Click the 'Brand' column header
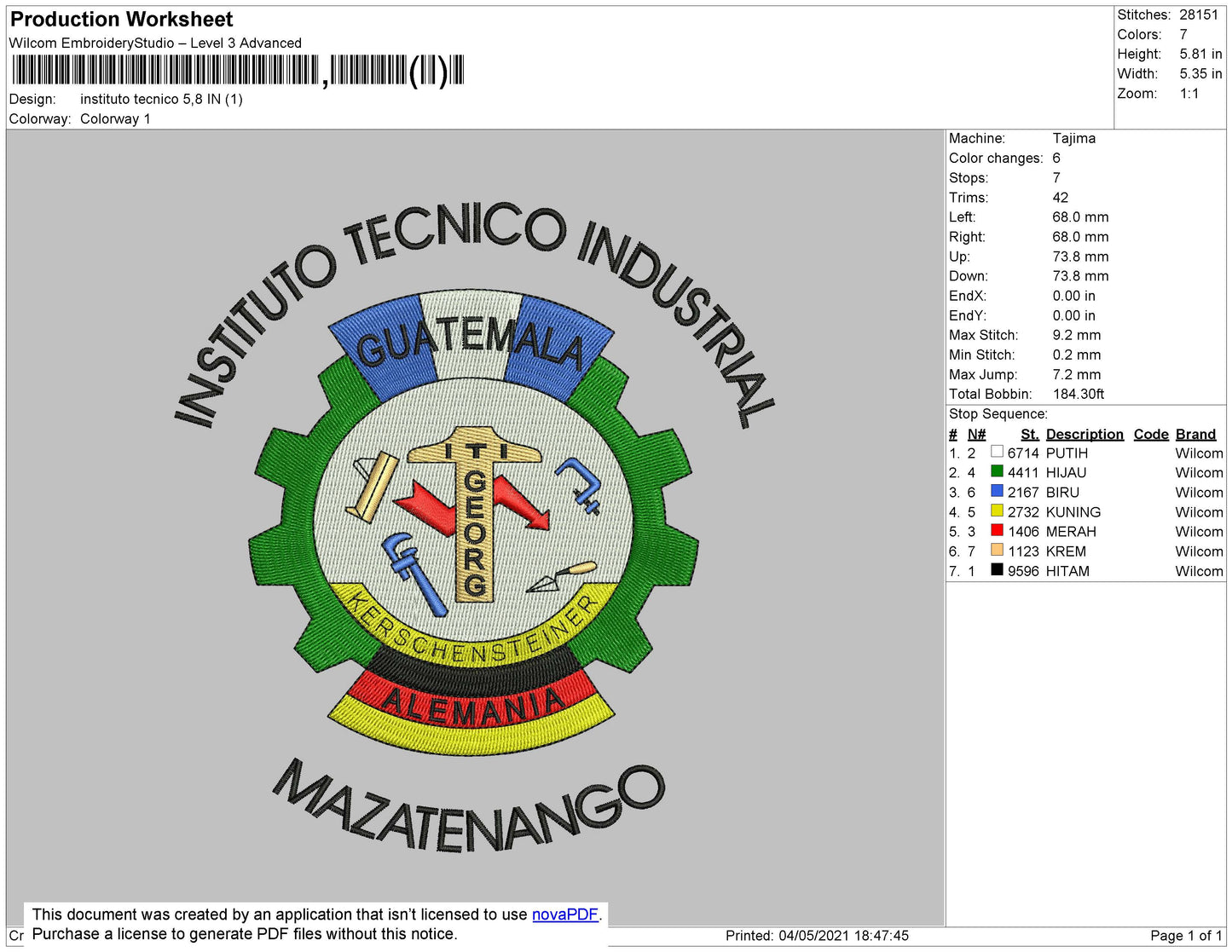Viewport: 1232px width, 952px height. [x=1195, y=434]
